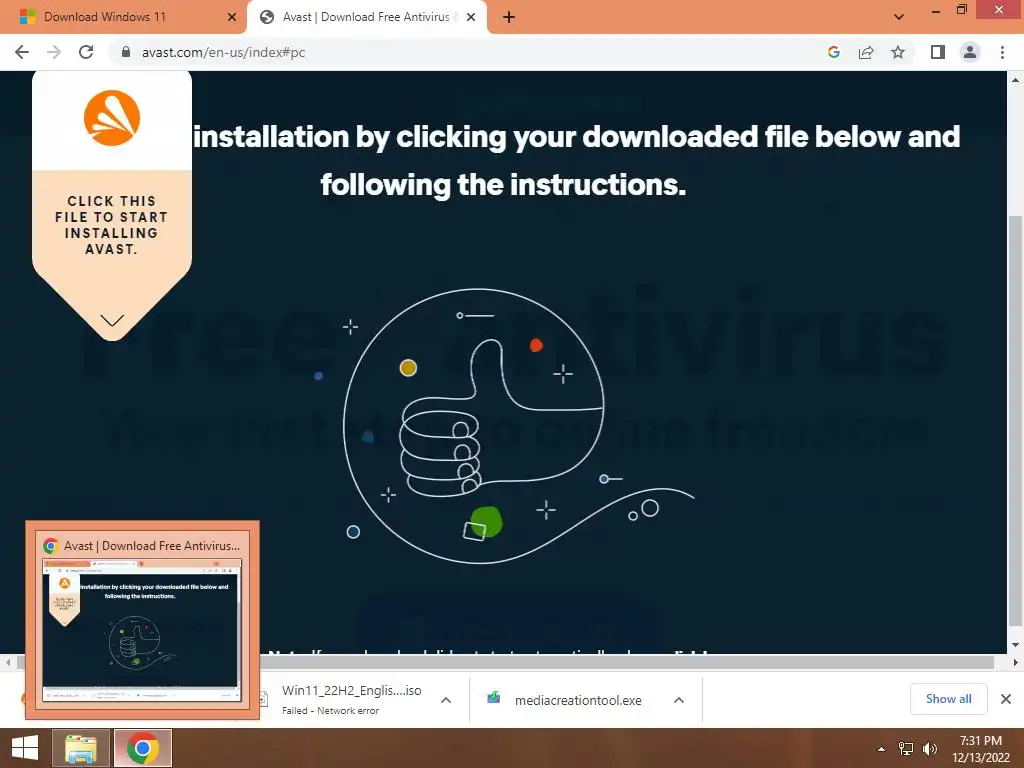Image resolution: width=1024 pixels, height=768 pixels.
Task: Go back to previous page
Action: pyautogui.click(x=22, y=52)
